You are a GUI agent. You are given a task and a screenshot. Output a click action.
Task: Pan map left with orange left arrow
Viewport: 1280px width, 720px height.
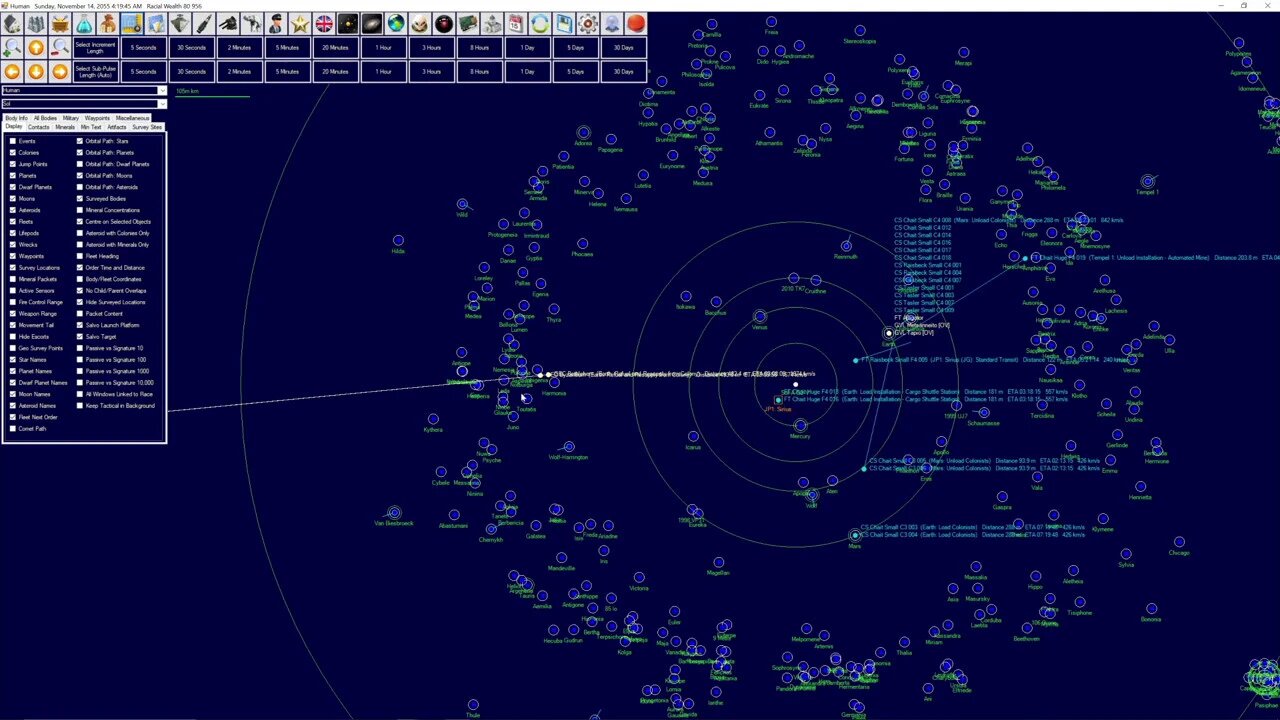(12, 71)
